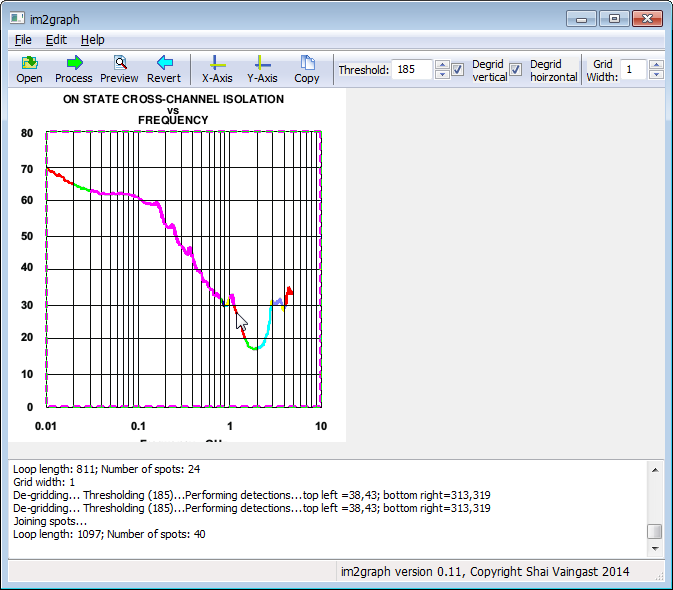
Task: Open the Edit menu
Action: [56, 40]
